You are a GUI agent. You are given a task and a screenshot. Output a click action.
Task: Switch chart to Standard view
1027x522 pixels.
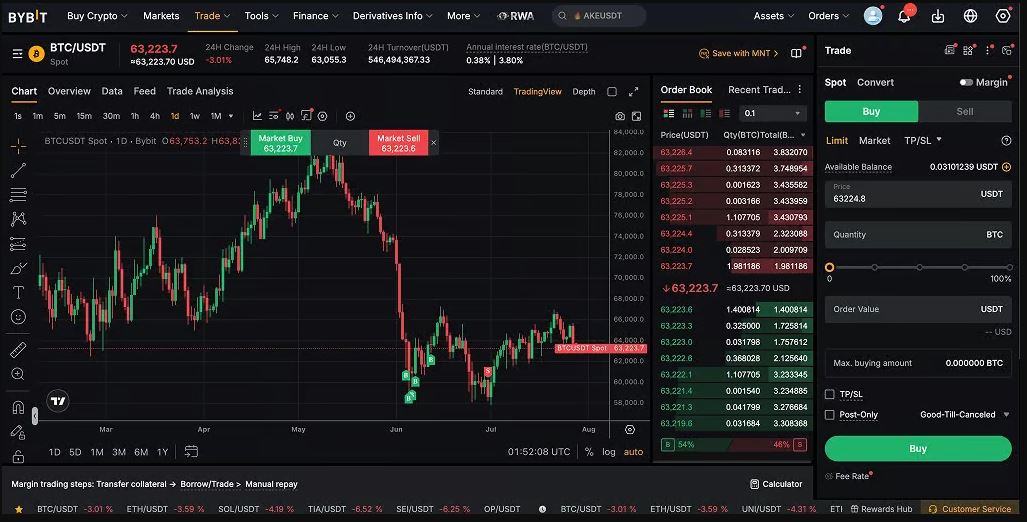click(x=485, y=92)
